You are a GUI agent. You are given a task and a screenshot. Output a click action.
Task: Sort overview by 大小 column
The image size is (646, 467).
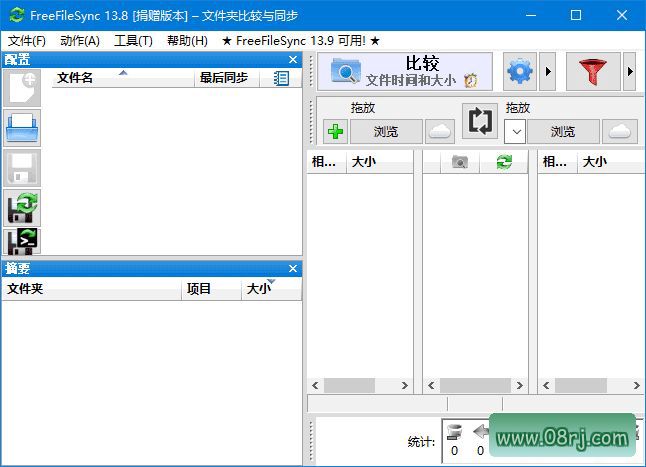pyautogui.click(x=271, y=289)
